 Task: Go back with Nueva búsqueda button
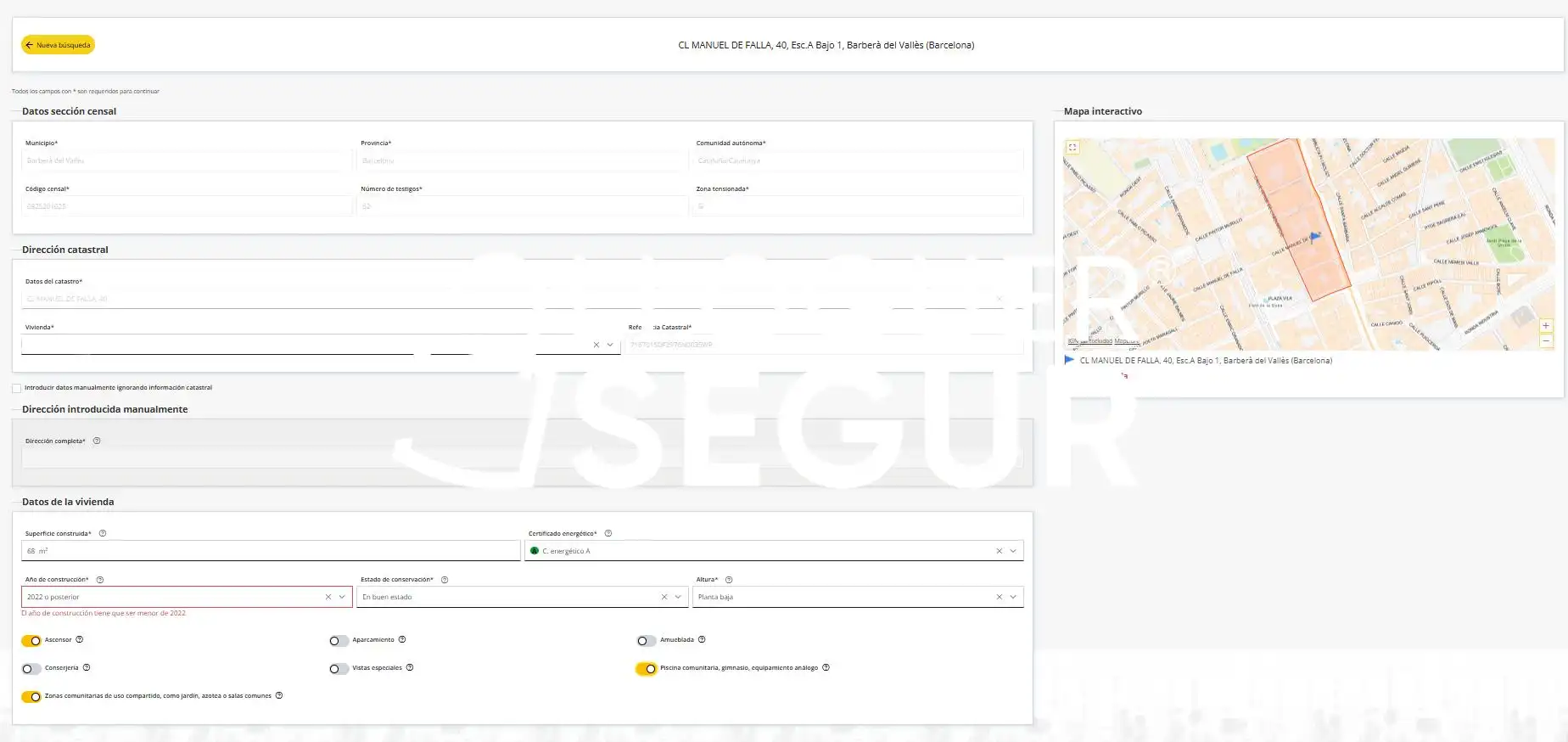[58, 45]
